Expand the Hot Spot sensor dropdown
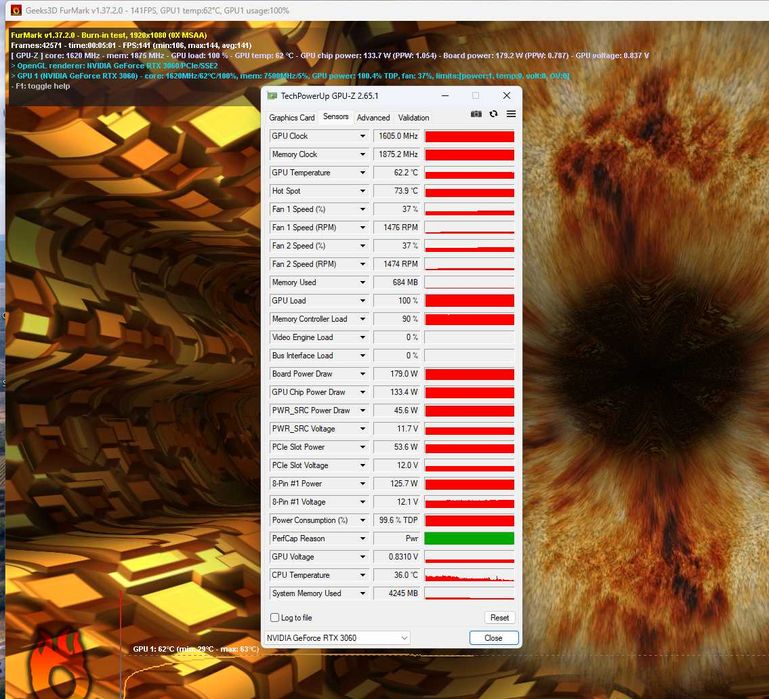Viewport: 769px width, 699px height. pyautogui.click(x=362, y=191)
